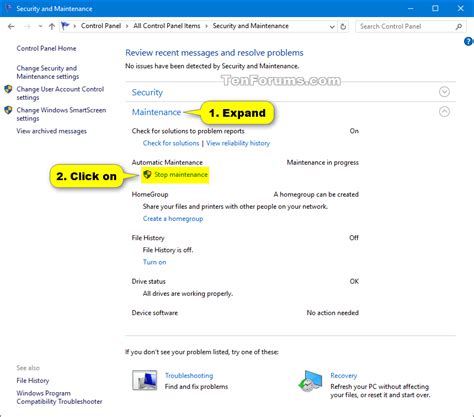Click 'File History is off.' text
Screen dimensions: 474x417
point(168,250)
